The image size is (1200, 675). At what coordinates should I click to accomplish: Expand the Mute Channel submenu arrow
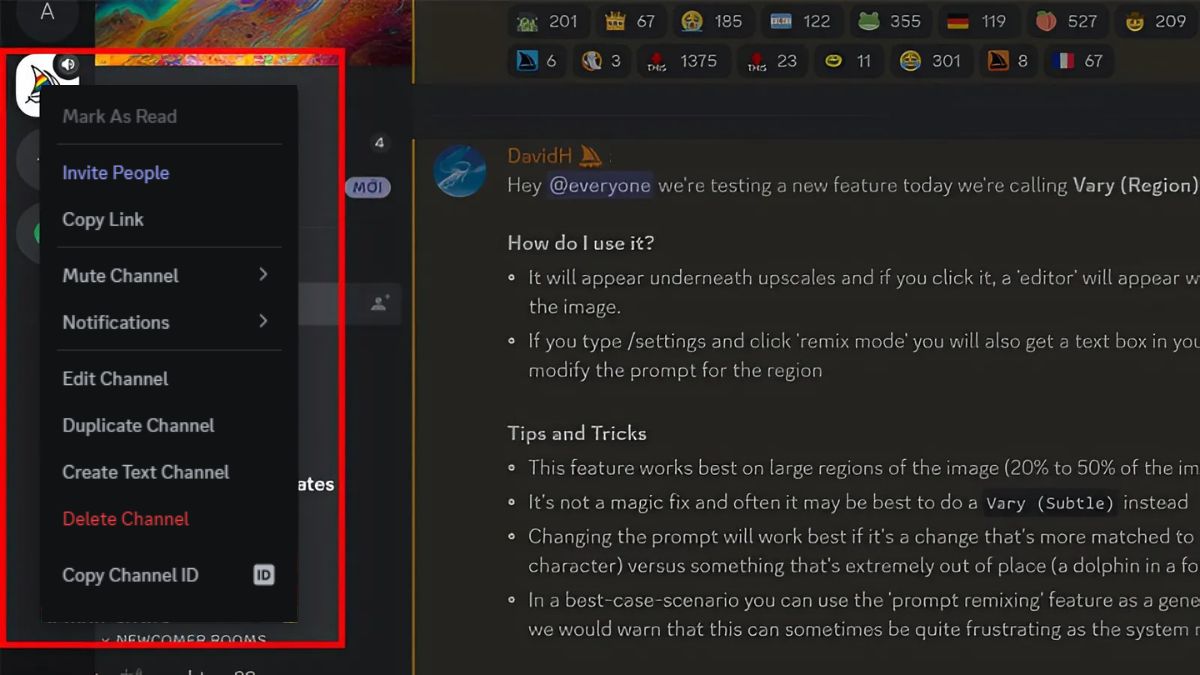point(263,274)
